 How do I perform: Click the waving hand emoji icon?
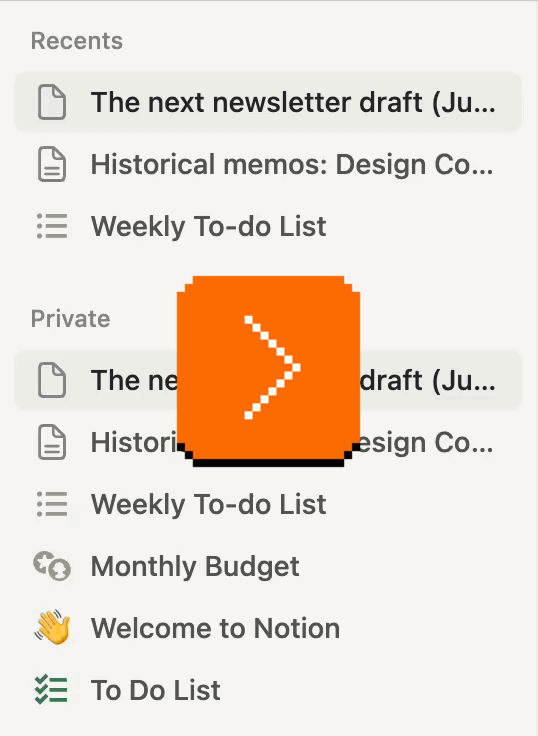(x=52, y=628)
